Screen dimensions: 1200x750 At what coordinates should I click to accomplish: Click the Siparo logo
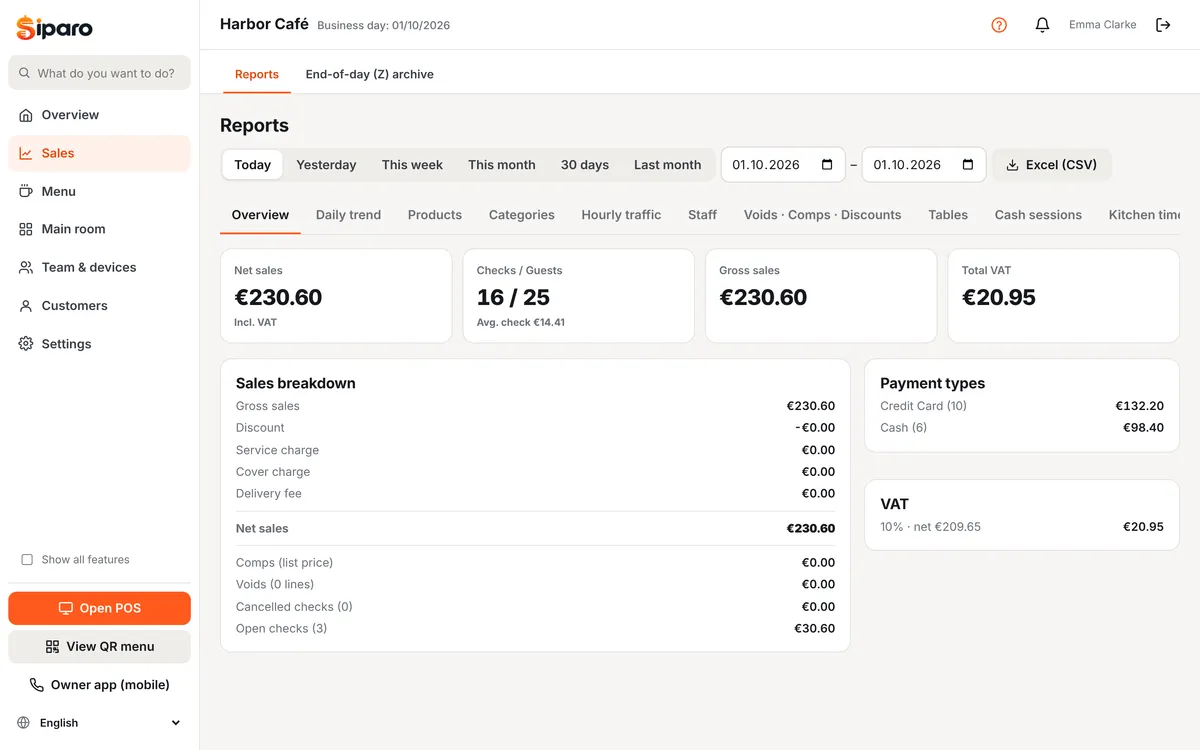tap(54, 27)
